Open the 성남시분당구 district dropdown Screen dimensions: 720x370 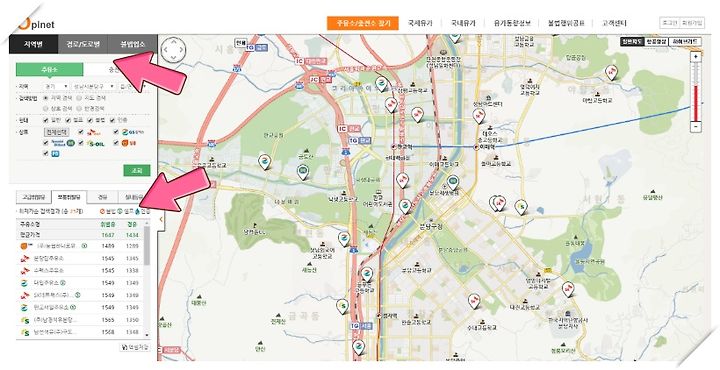coord(93,86)
